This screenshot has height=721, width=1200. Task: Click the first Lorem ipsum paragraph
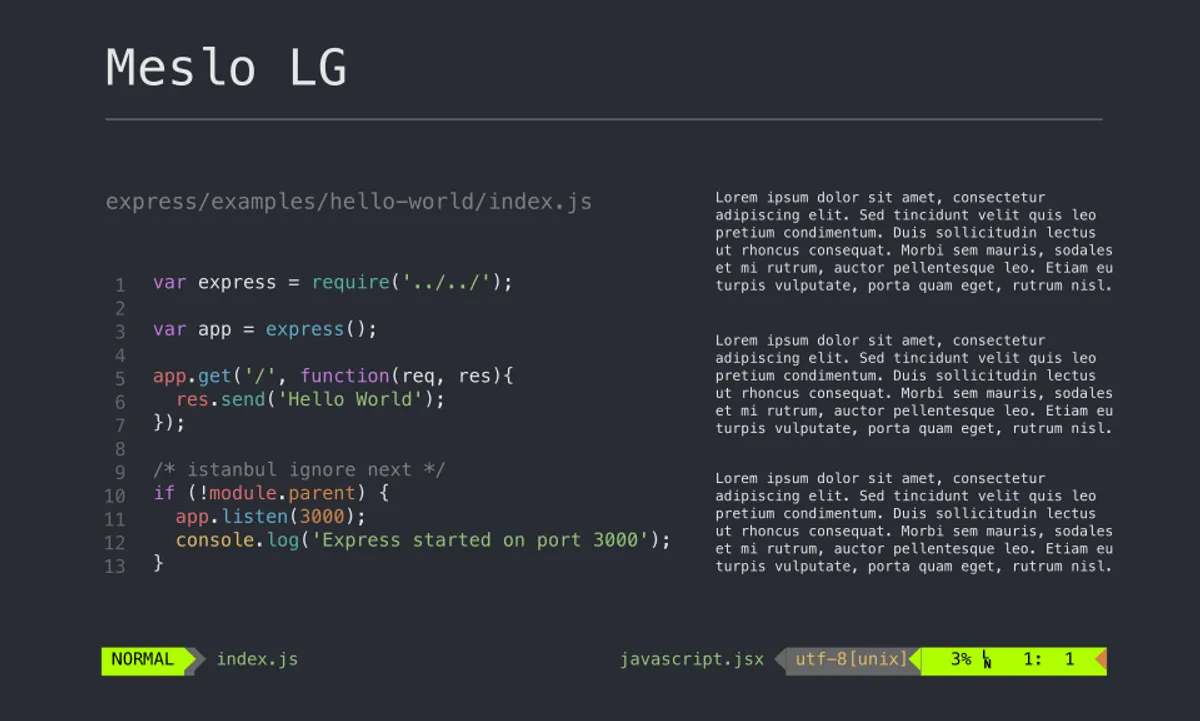(914, 242)
